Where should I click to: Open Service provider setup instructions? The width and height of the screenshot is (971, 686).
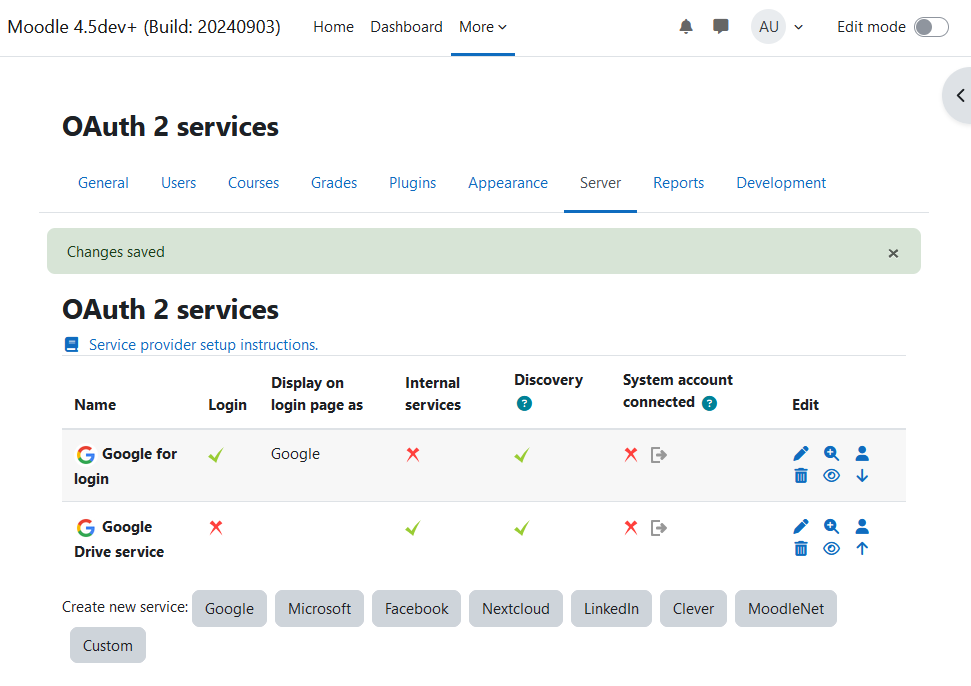(203, 345)
